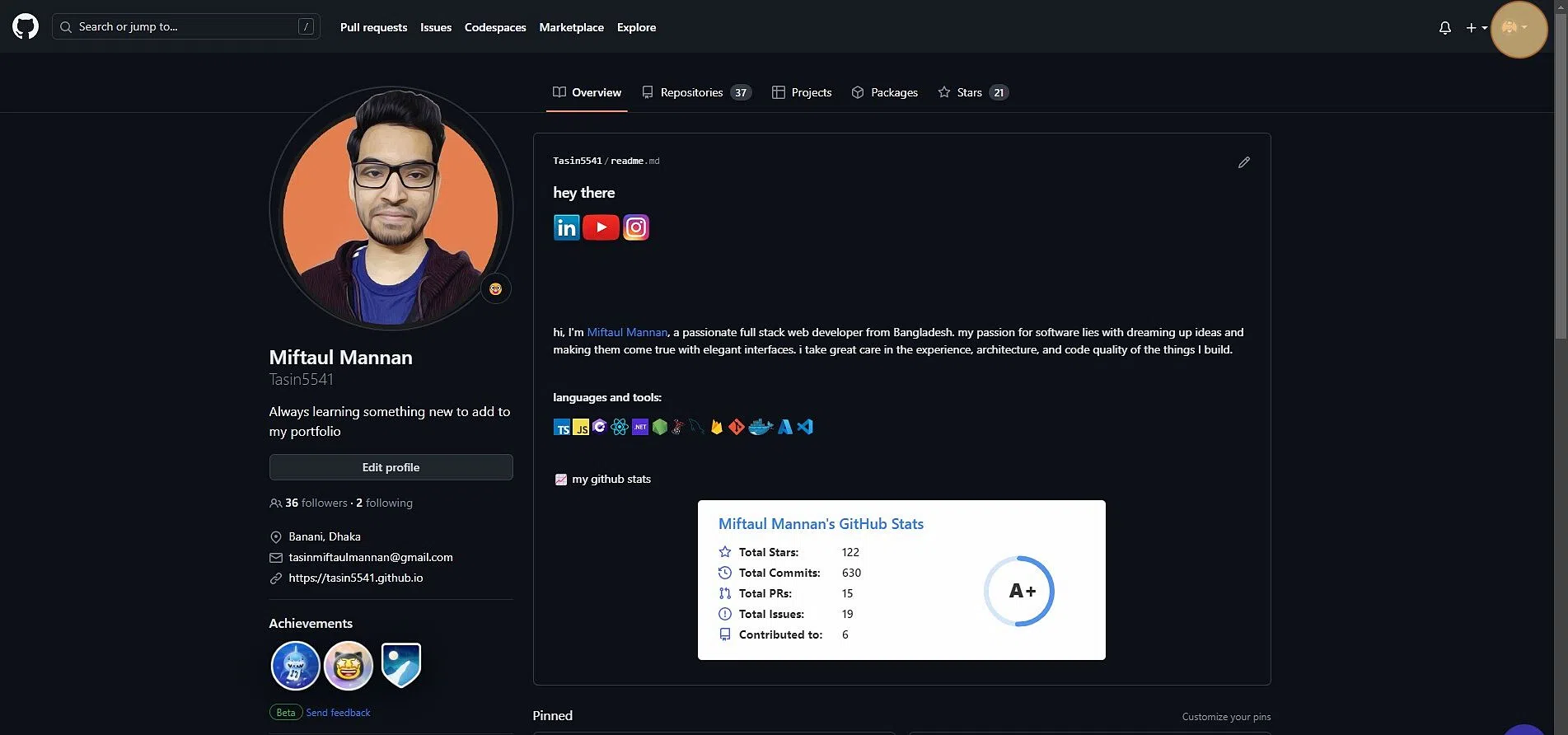The width and height of the screenshot is (1568, 735).
Task: Go to Pull requests in the header
Action: coord(373,27)
